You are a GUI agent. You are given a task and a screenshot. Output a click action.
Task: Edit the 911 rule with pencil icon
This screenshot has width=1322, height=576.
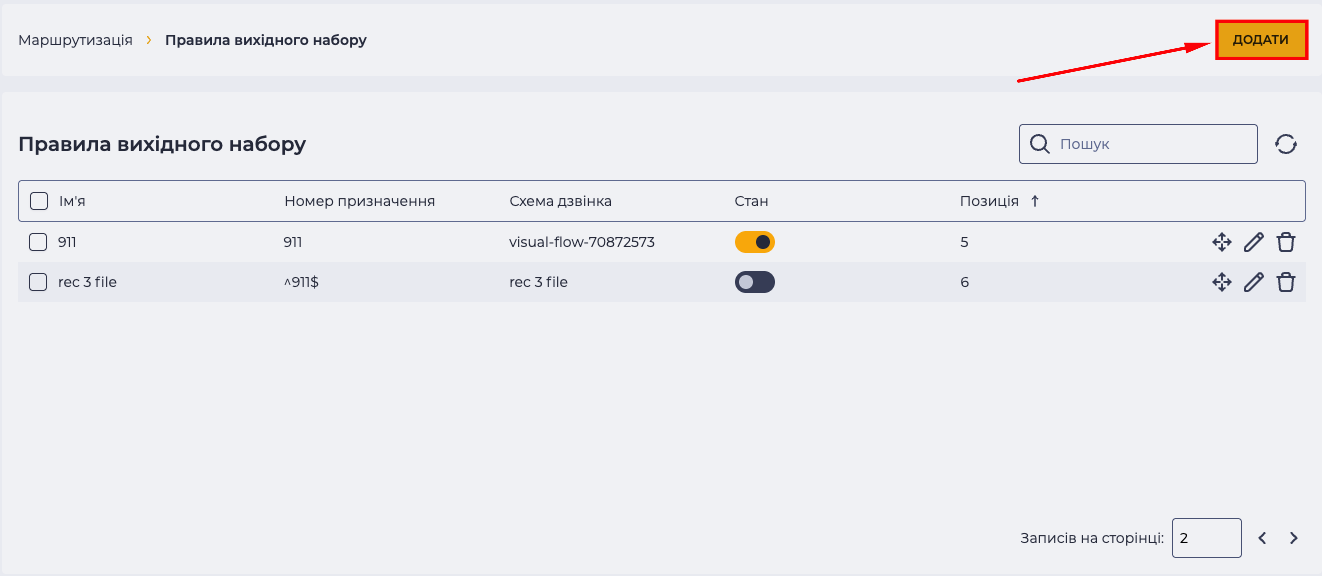(1254, 242)
